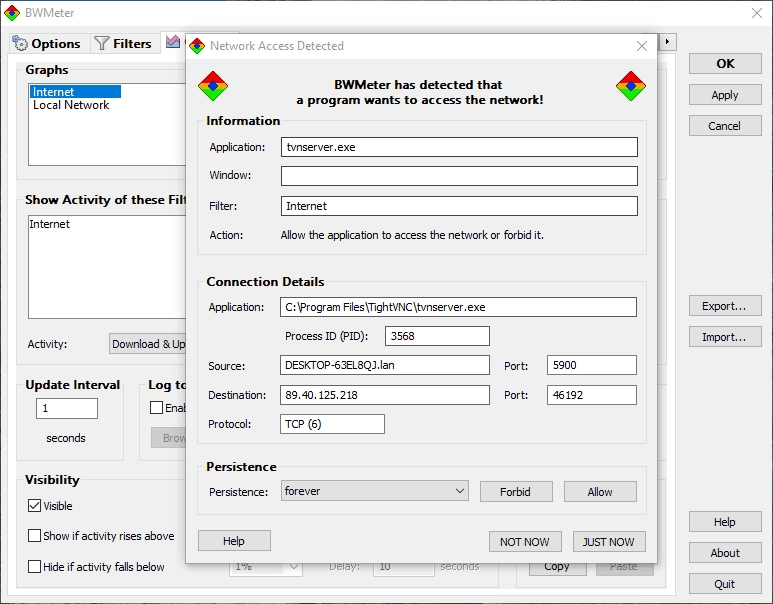Click the empty Window field
Viewport: 773px width, 604px height.
point(459,176)
